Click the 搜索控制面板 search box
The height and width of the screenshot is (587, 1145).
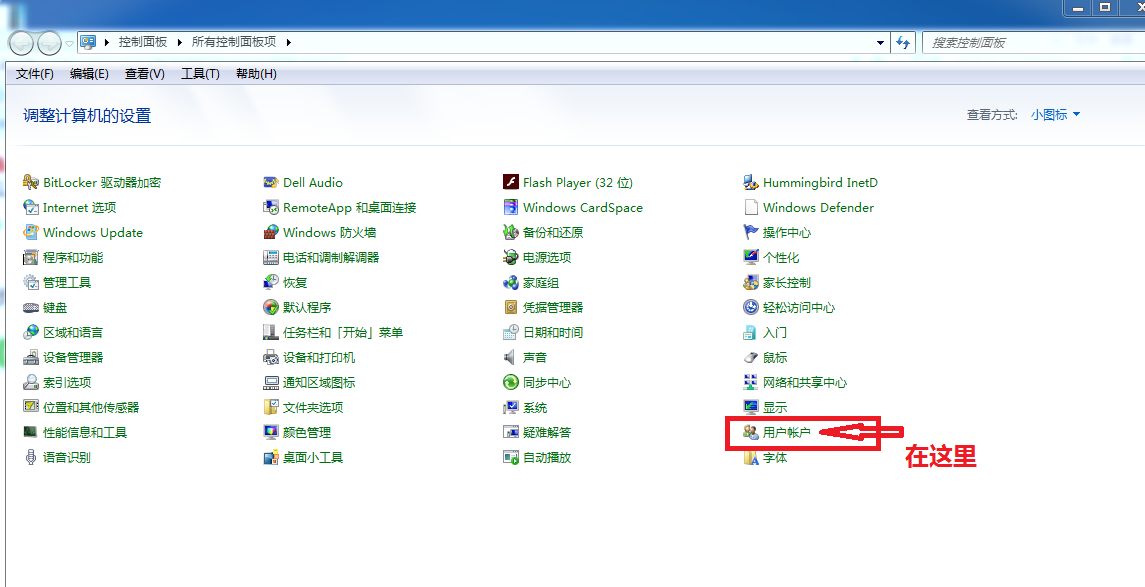pos(1033,42)
